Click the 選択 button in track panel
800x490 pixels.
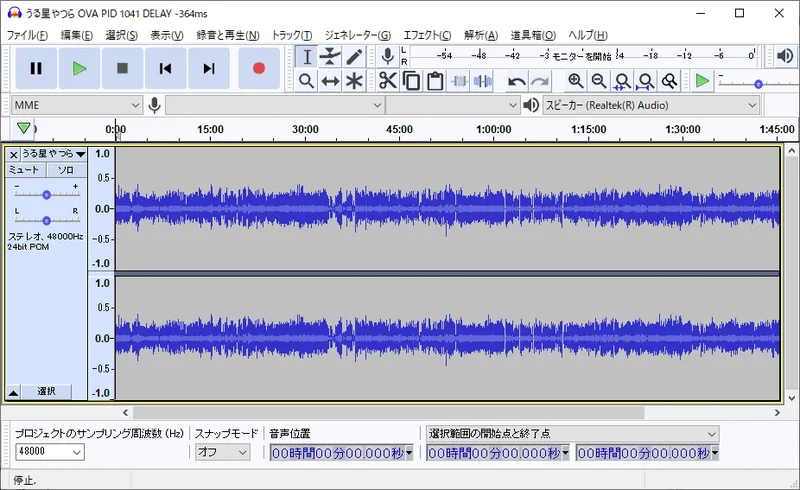(x=47, y=391)
